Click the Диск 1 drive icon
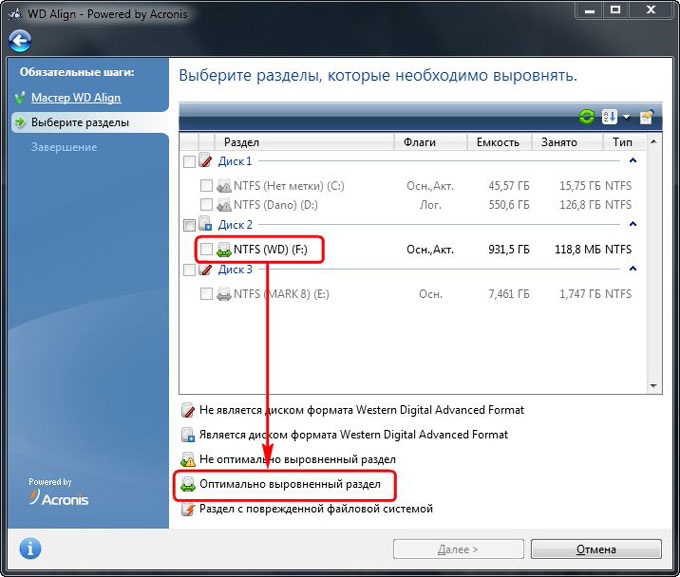680x577 pixels. pyautogui.click(x=205, y=161)
